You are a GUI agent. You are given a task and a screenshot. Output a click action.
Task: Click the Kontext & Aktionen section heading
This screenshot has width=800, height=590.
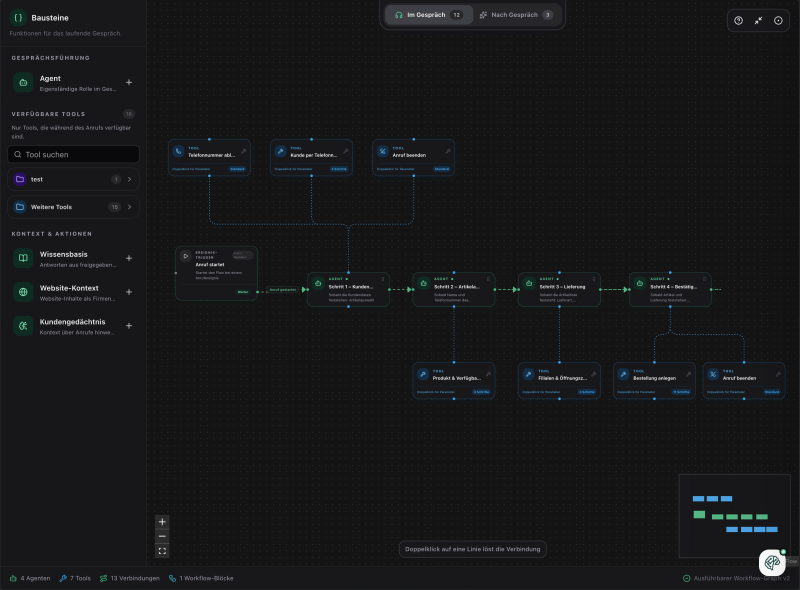coord(52,234)
